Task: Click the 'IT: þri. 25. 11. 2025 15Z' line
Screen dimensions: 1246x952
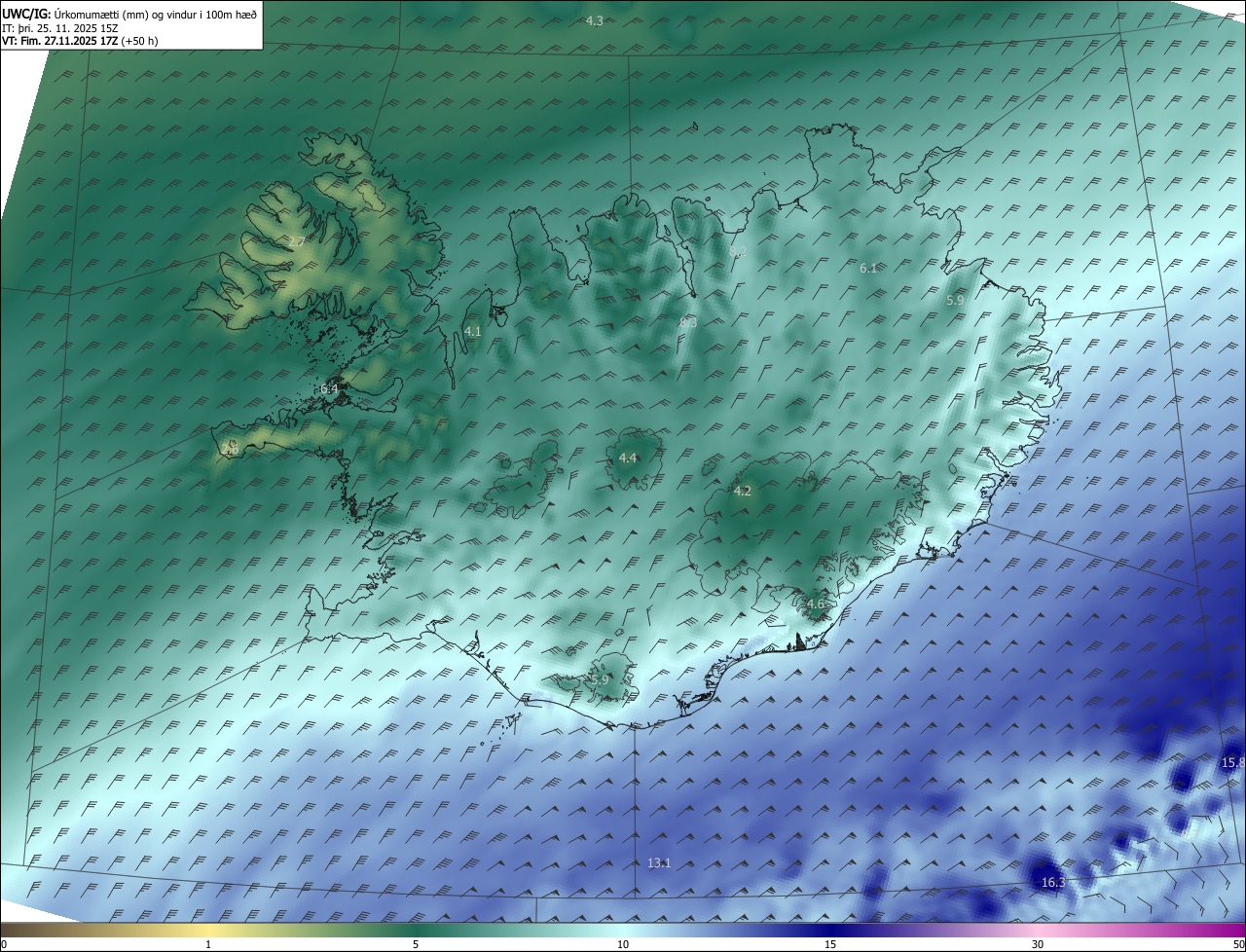Action: tap(60, 28)
